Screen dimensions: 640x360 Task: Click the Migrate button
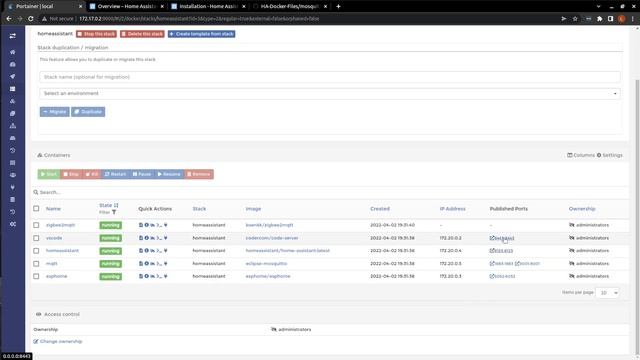tap(54, 112)
